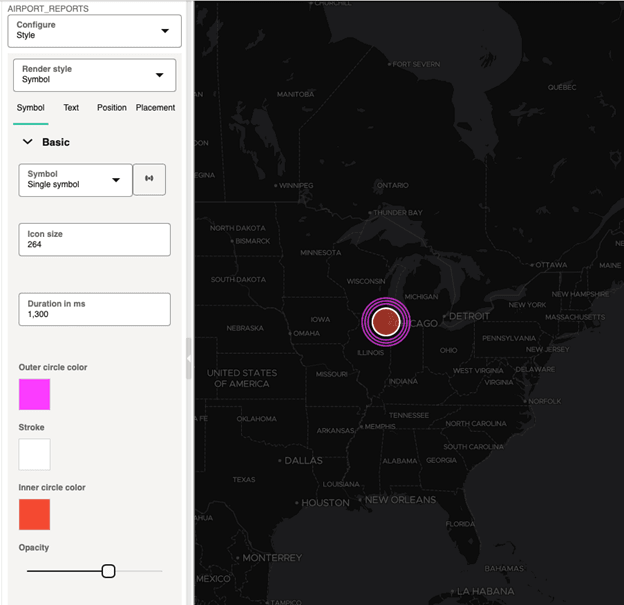Click the HOUSTON label on the map
The height and width of the screenshot is (605, 624).
pos(325,503)
